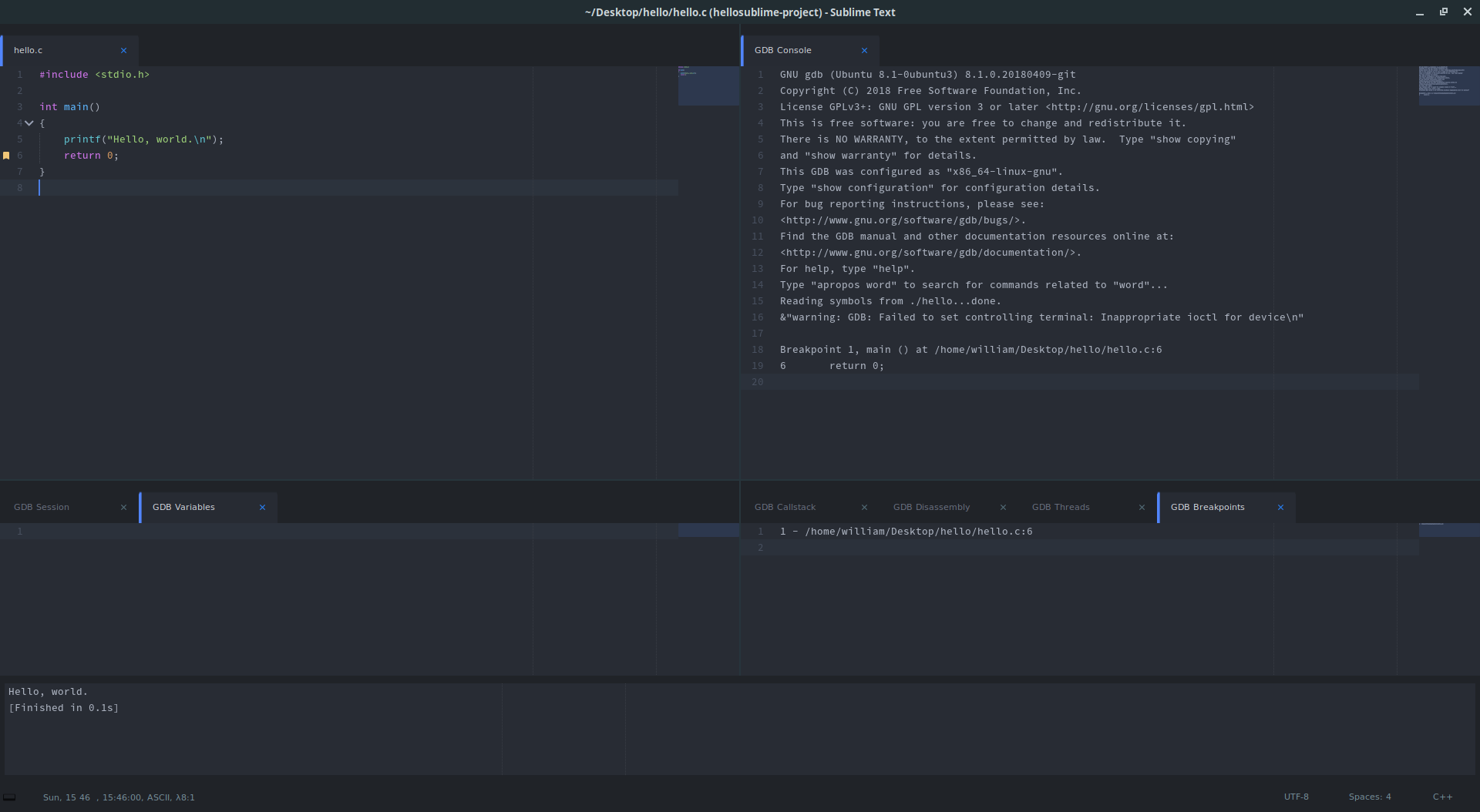Close the hello.c tab

click(x=123, y=51)
